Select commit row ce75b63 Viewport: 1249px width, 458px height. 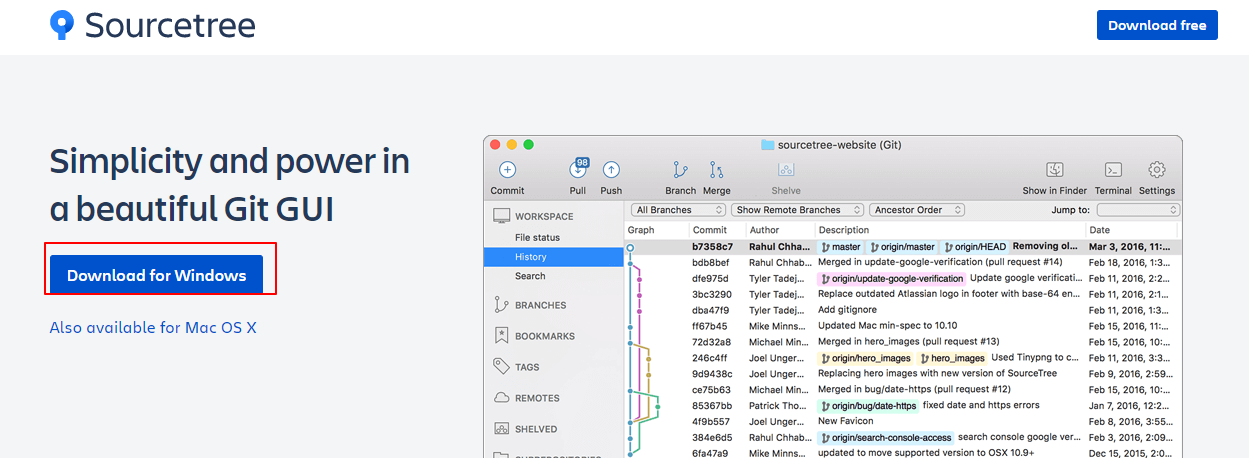tap(903, 389)
